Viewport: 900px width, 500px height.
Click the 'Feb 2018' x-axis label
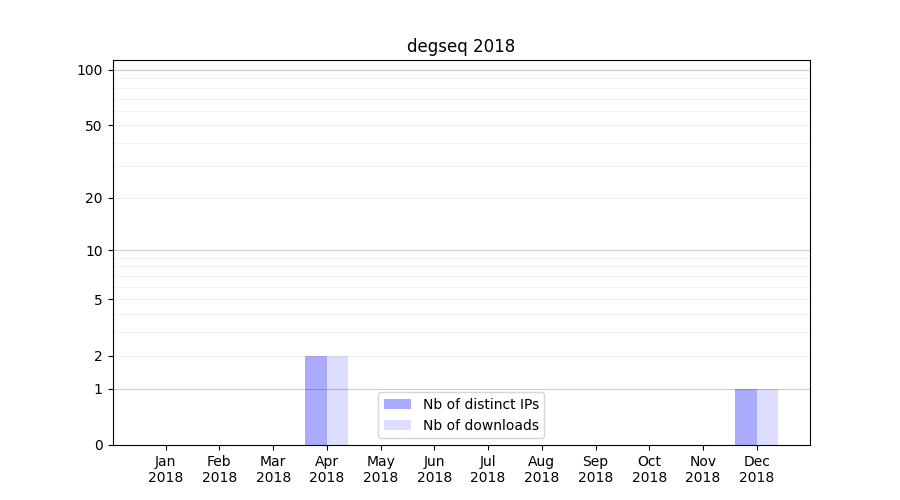pyautogui.click(x=219, y=469)
